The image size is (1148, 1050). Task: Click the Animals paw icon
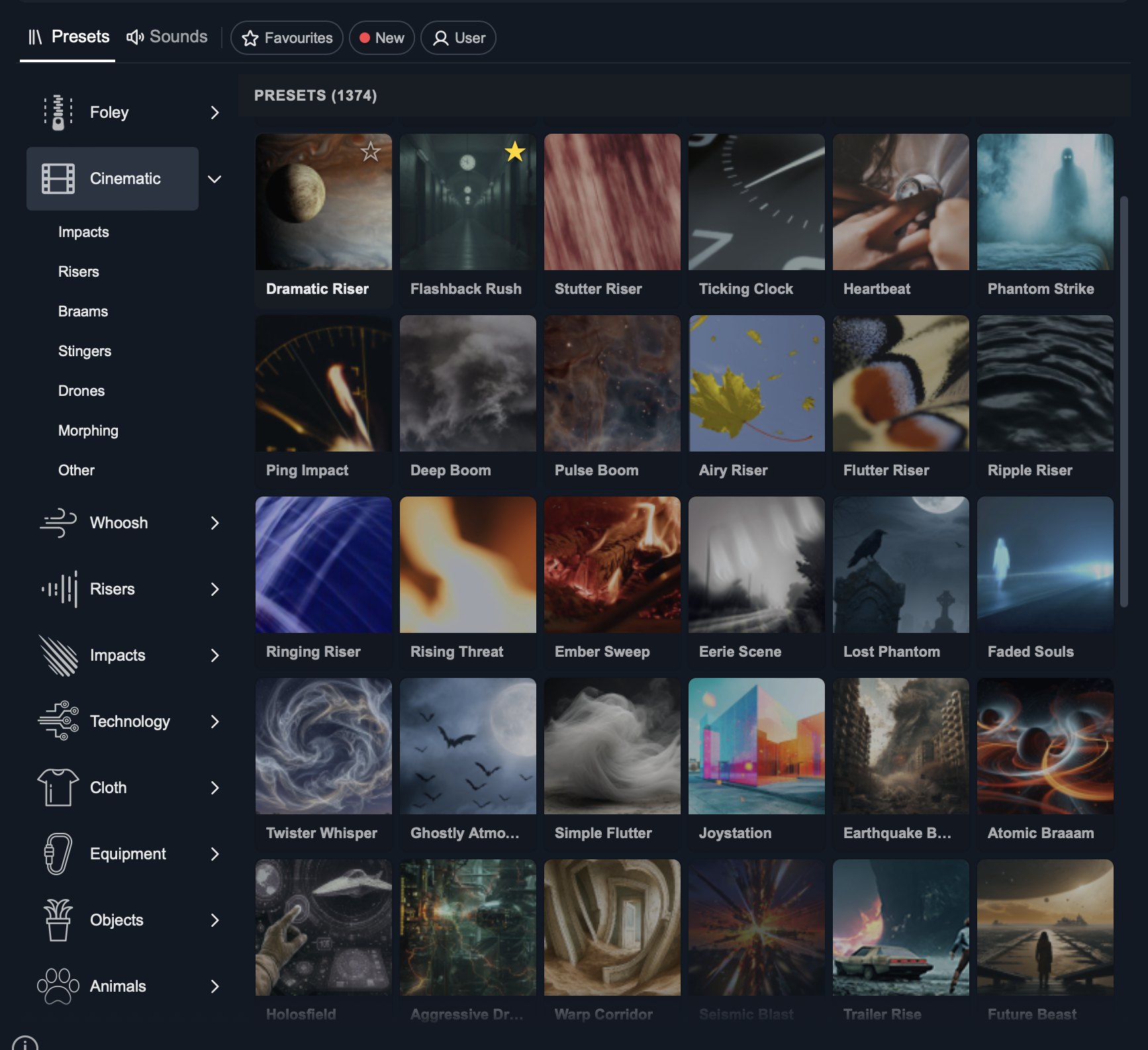pyautogui.click(x=58, y=986)
